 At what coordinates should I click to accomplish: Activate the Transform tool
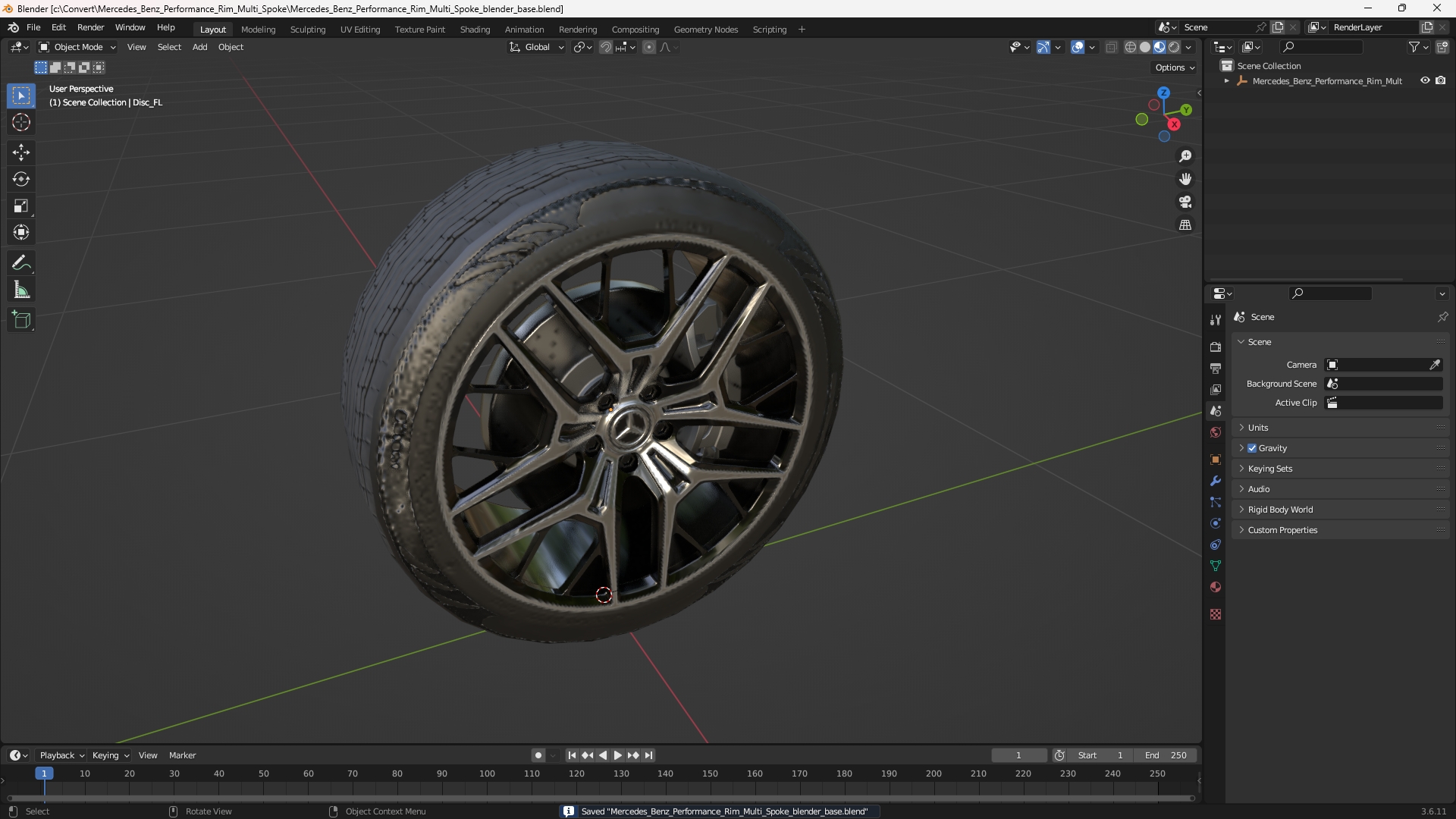point(21,232)
